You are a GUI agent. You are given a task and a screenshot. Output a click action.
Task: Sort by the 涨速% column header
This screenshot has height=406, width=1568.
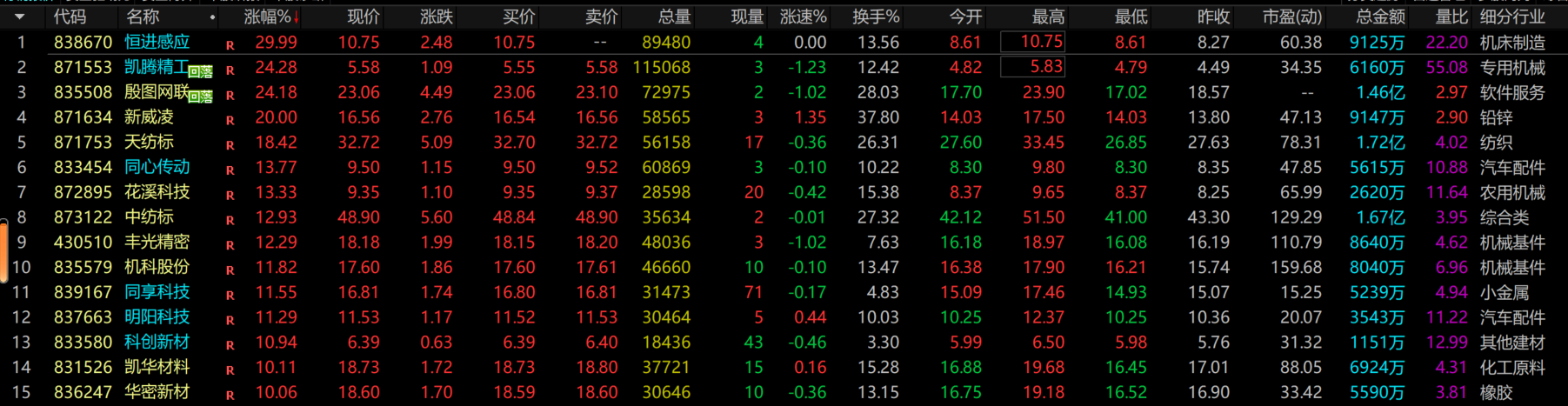pos(803,17)
